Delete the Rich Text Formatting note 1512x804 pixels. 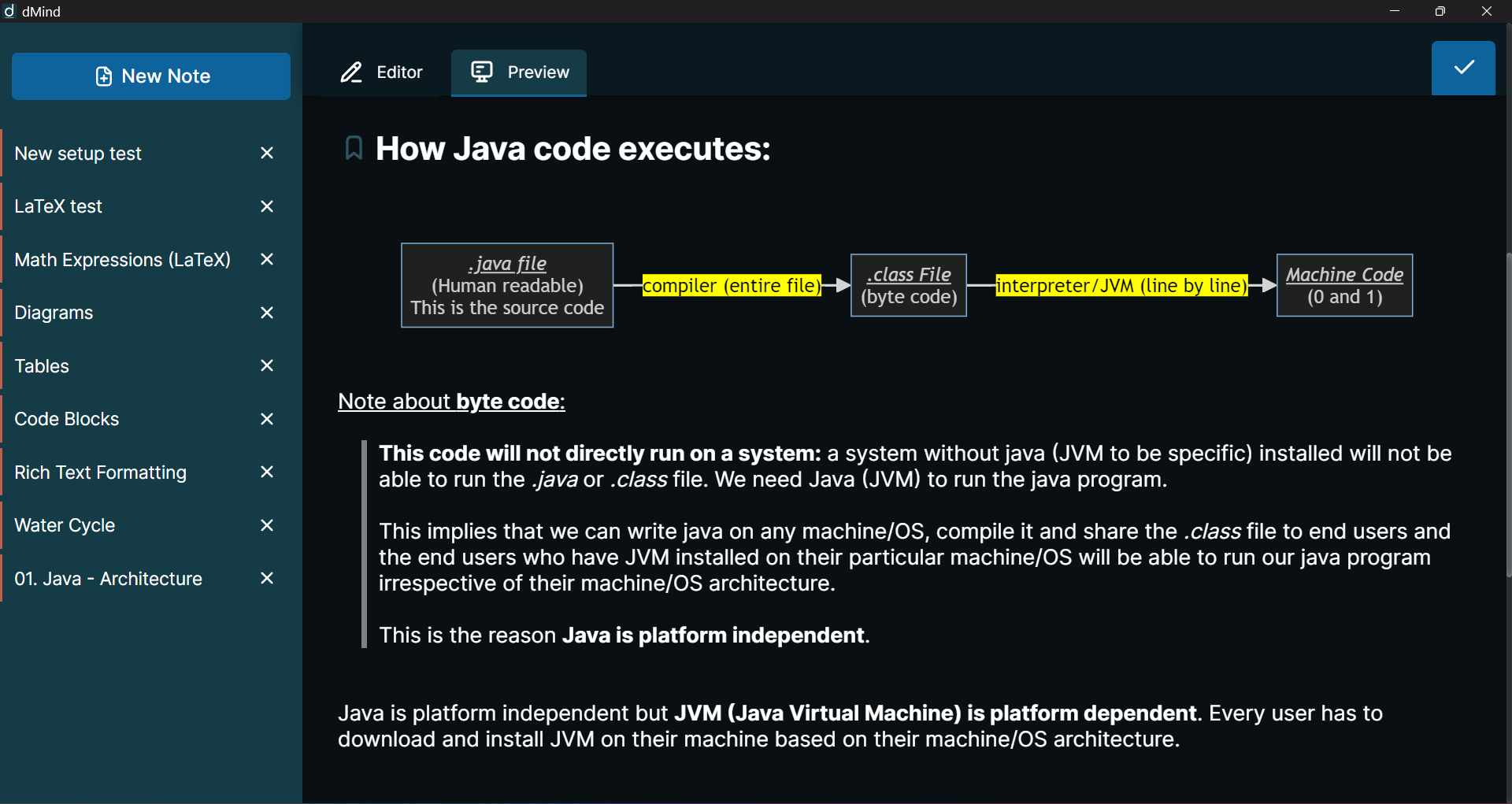pyautogui.click(x=267, y=472)
